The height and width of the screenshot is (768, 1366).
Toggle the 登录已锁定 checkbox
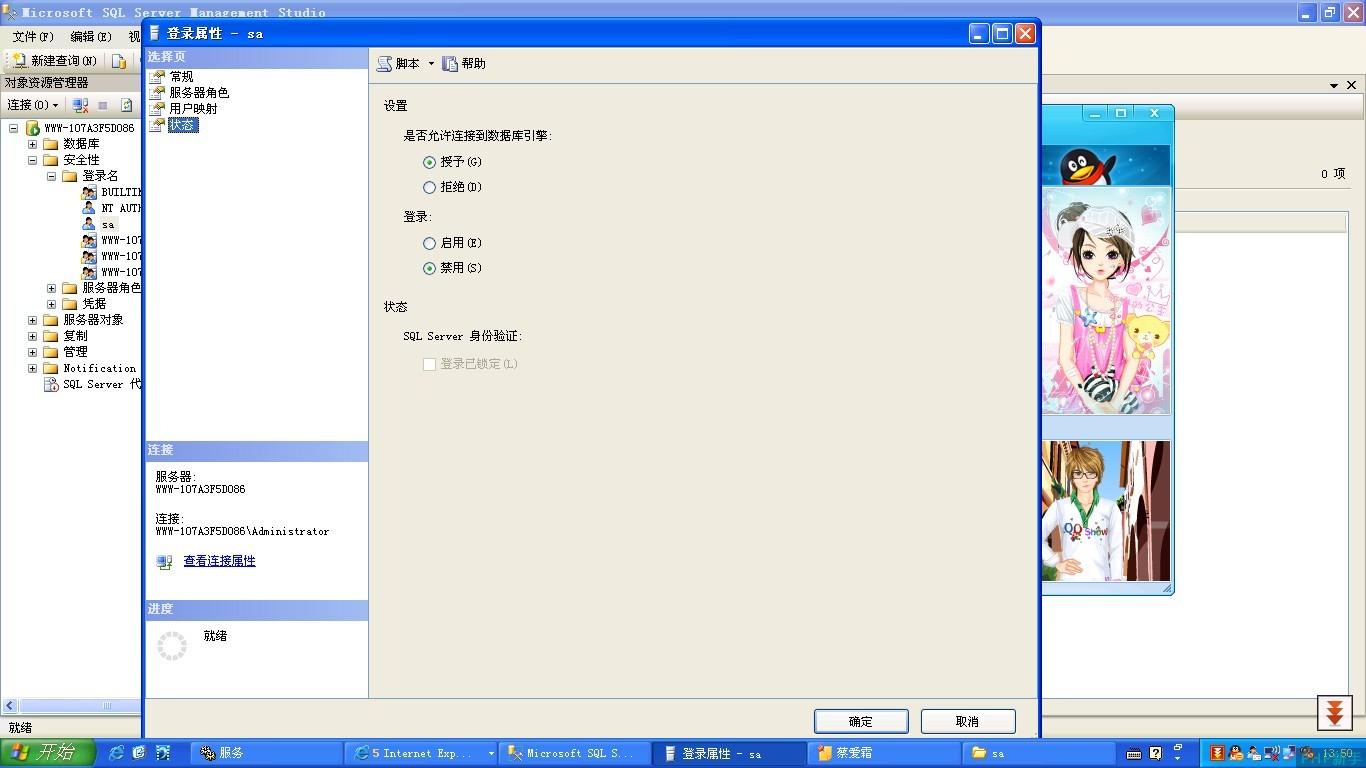(x=429, y=364)
